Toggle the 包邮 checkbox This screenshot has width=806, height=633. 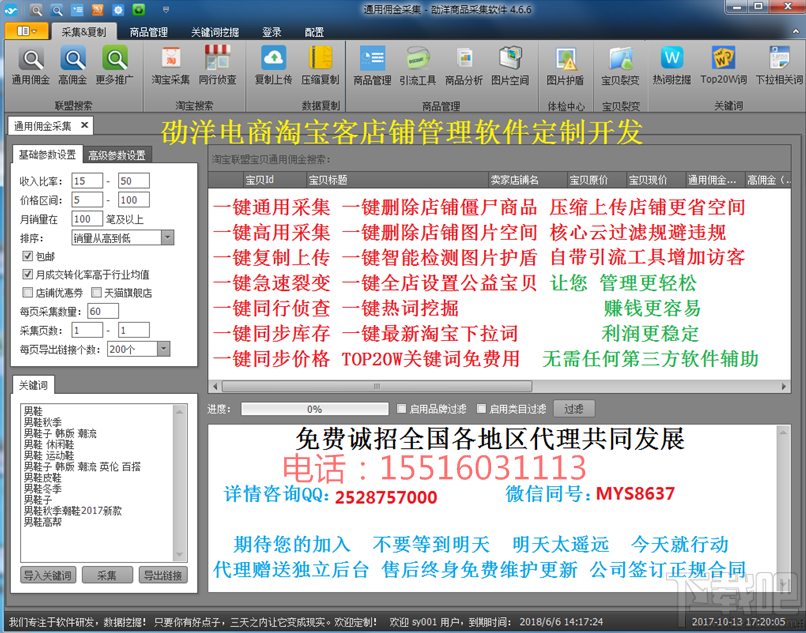click(x=28, y=256)
